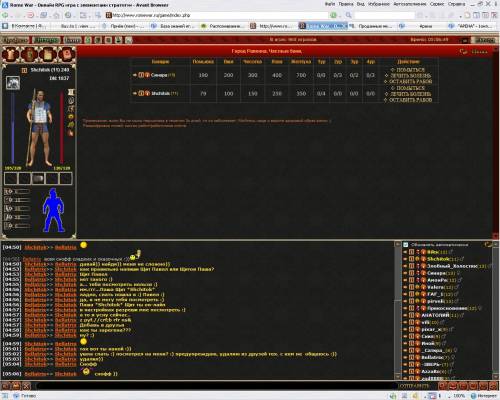Click the info icon next to Shchitok in the player list
The width and height of the screenshot is (500, 400).
point(411,259)
